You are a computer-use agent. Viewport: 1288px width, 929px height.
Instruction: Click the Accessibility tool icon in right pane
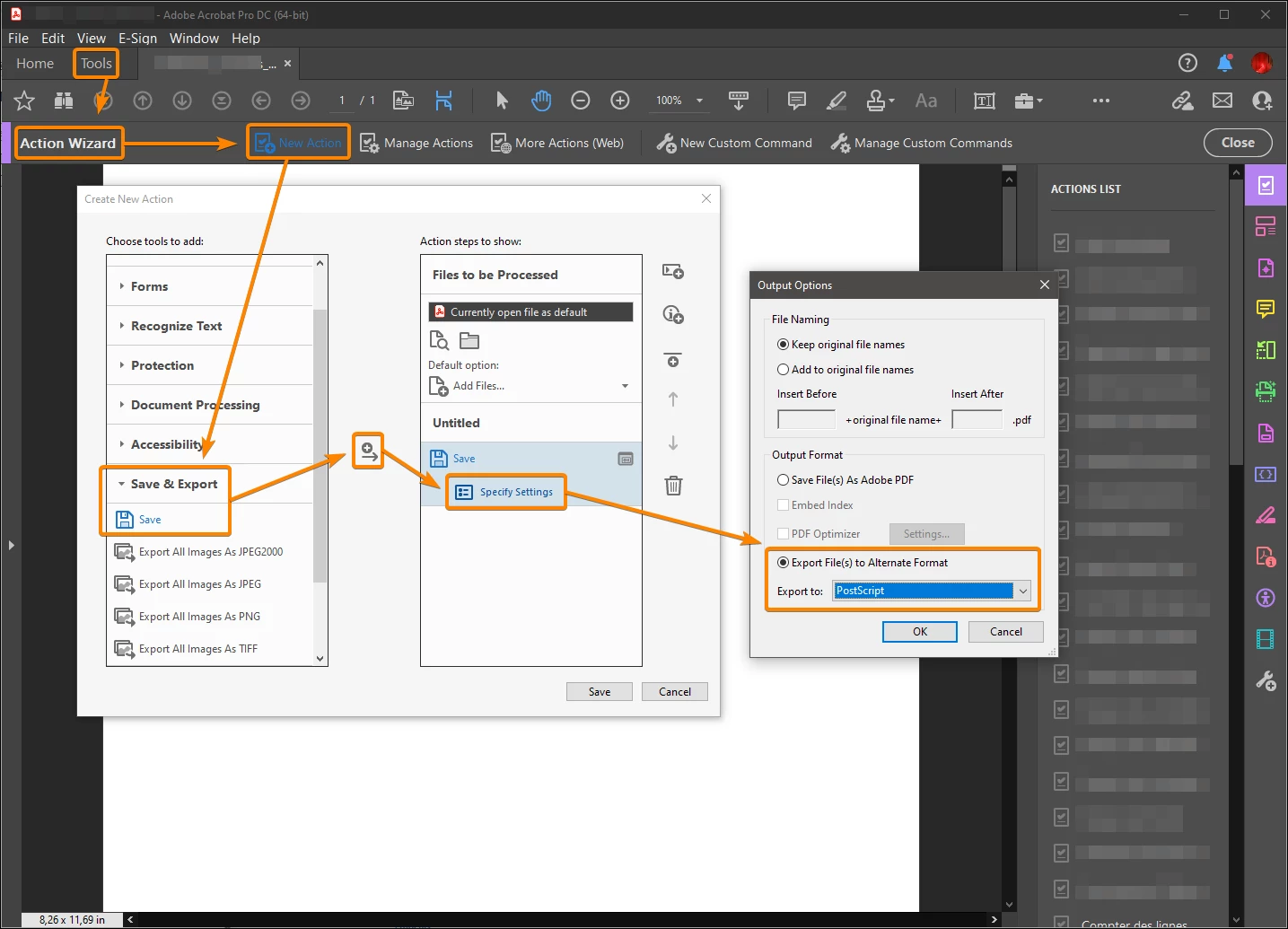pos(1266,599)
